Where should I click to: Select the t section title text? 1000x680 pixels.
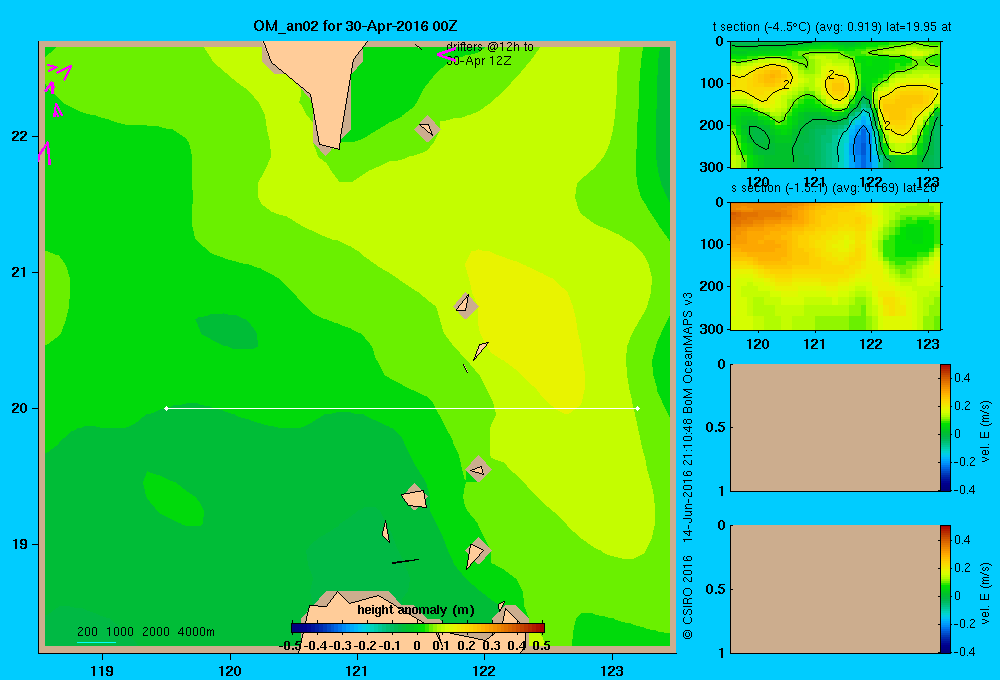[x=832, y=27]
